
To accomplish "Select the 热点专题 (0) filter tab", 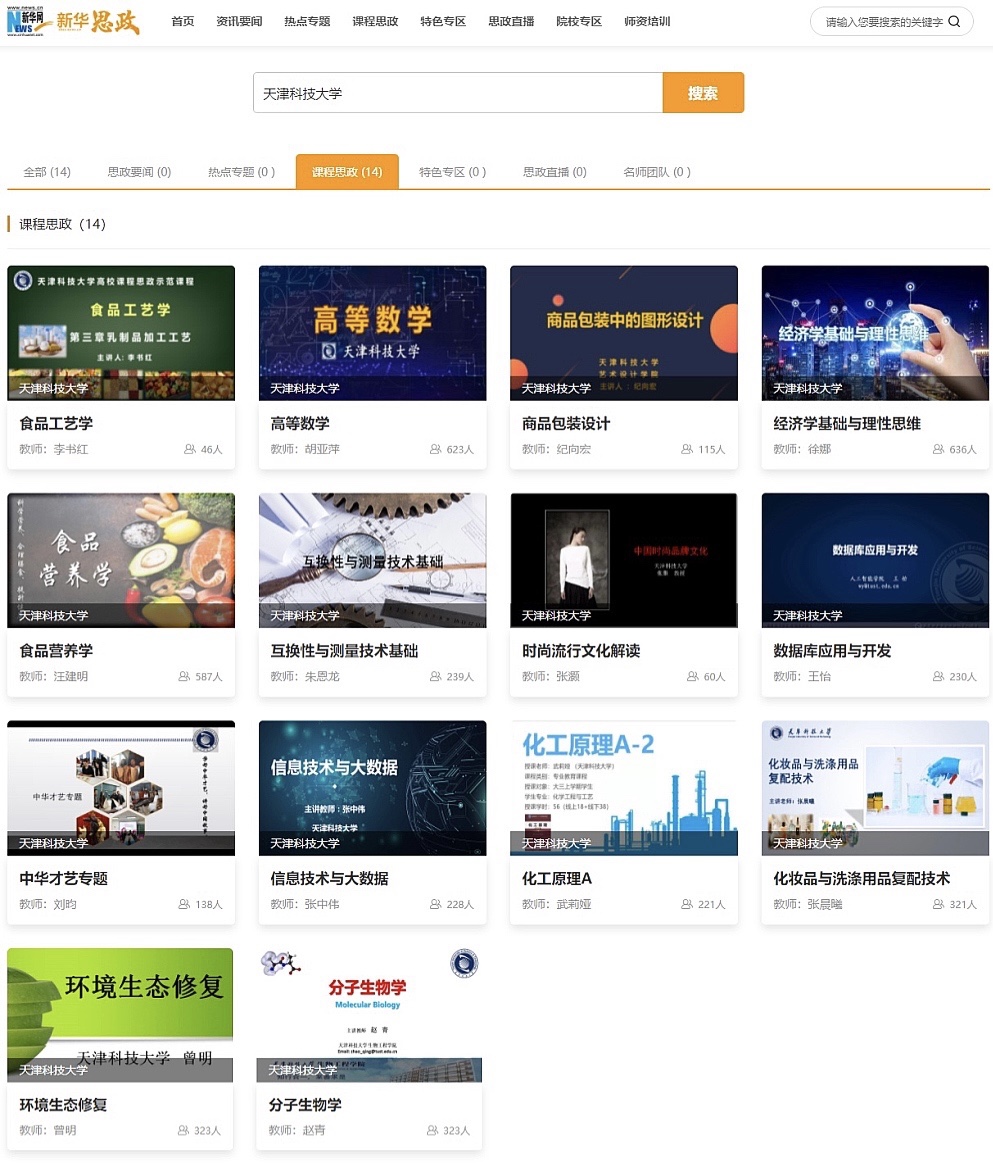I will coord(241,172).
